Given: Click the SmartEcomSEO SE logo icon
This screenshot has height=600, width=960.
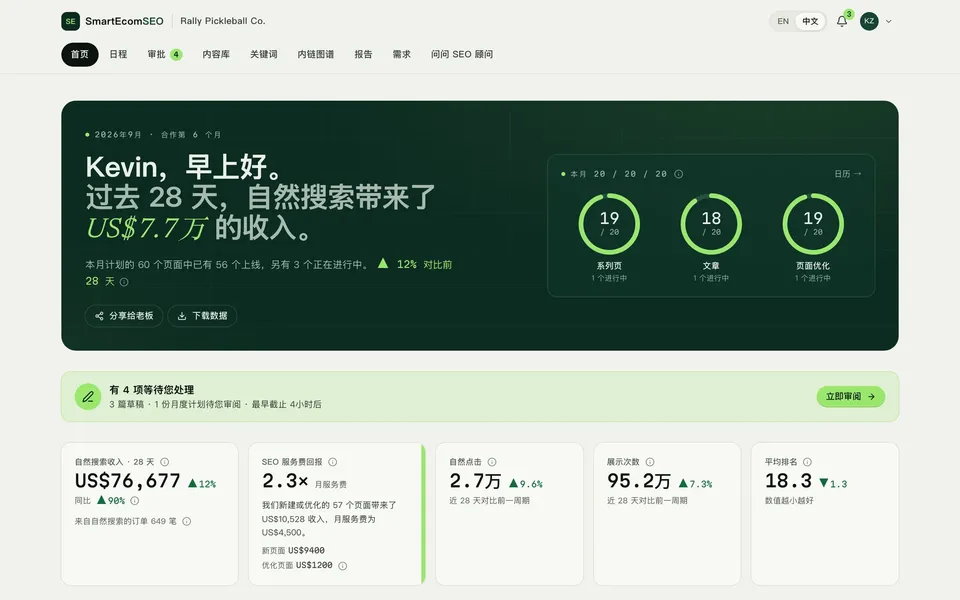Looking at the screenshot, I should [70, 21].
